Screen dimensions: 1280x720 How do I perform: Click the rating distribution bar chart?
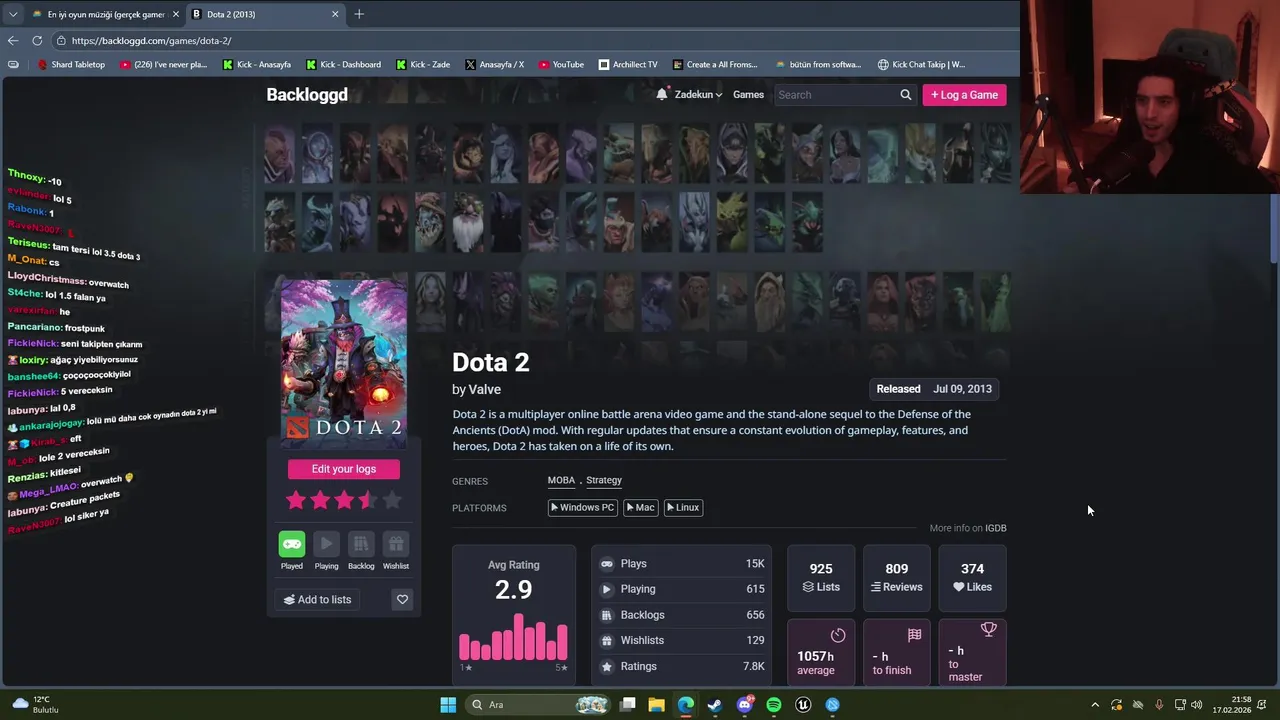point(513,637)
